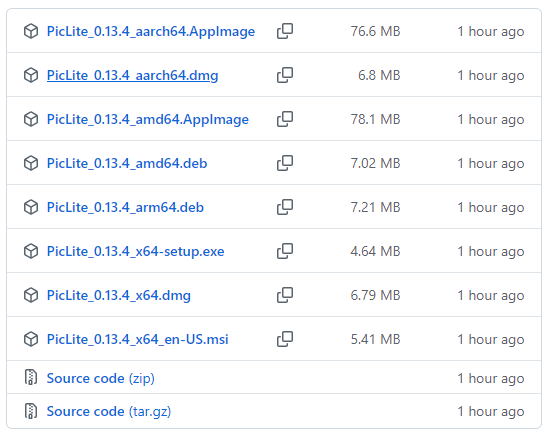Click package icon beside x64-setup.exe
The image size is (549, 437).
[31, 251]
